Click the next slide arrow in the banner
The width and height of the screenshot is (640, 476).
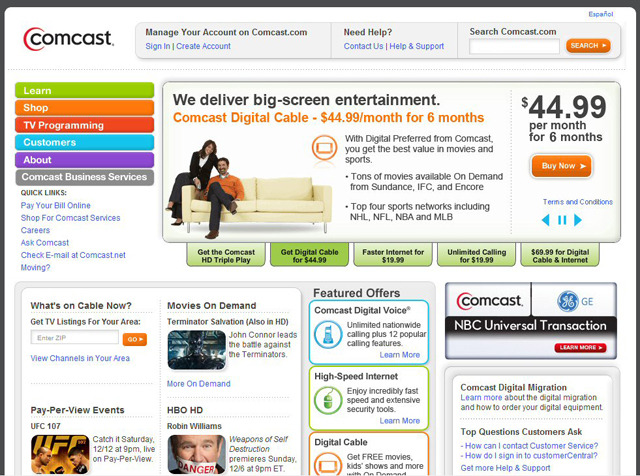(578, 220)
